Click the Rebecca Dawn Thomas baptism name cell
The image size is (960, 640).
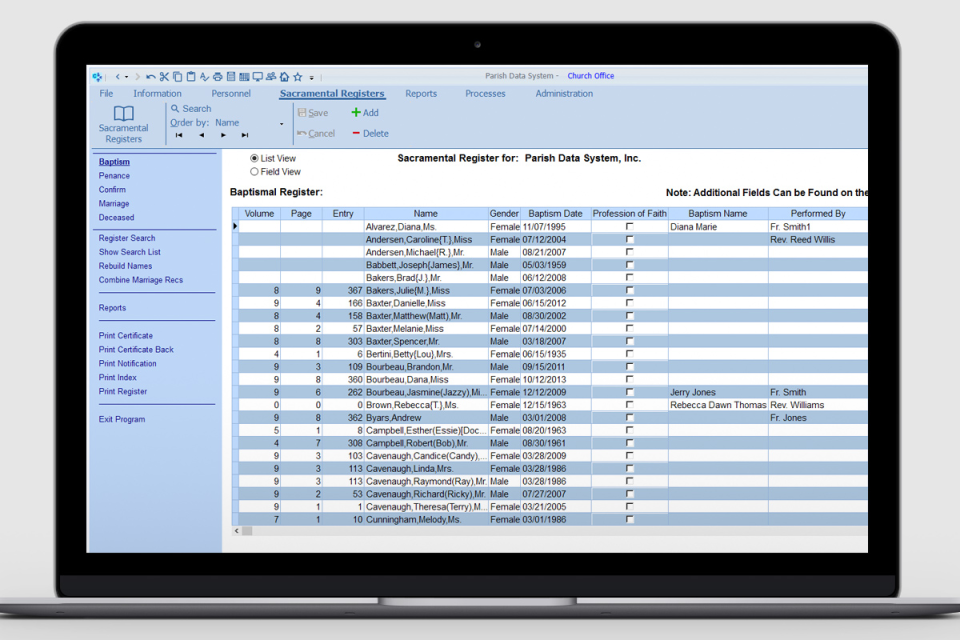(718, 405)
